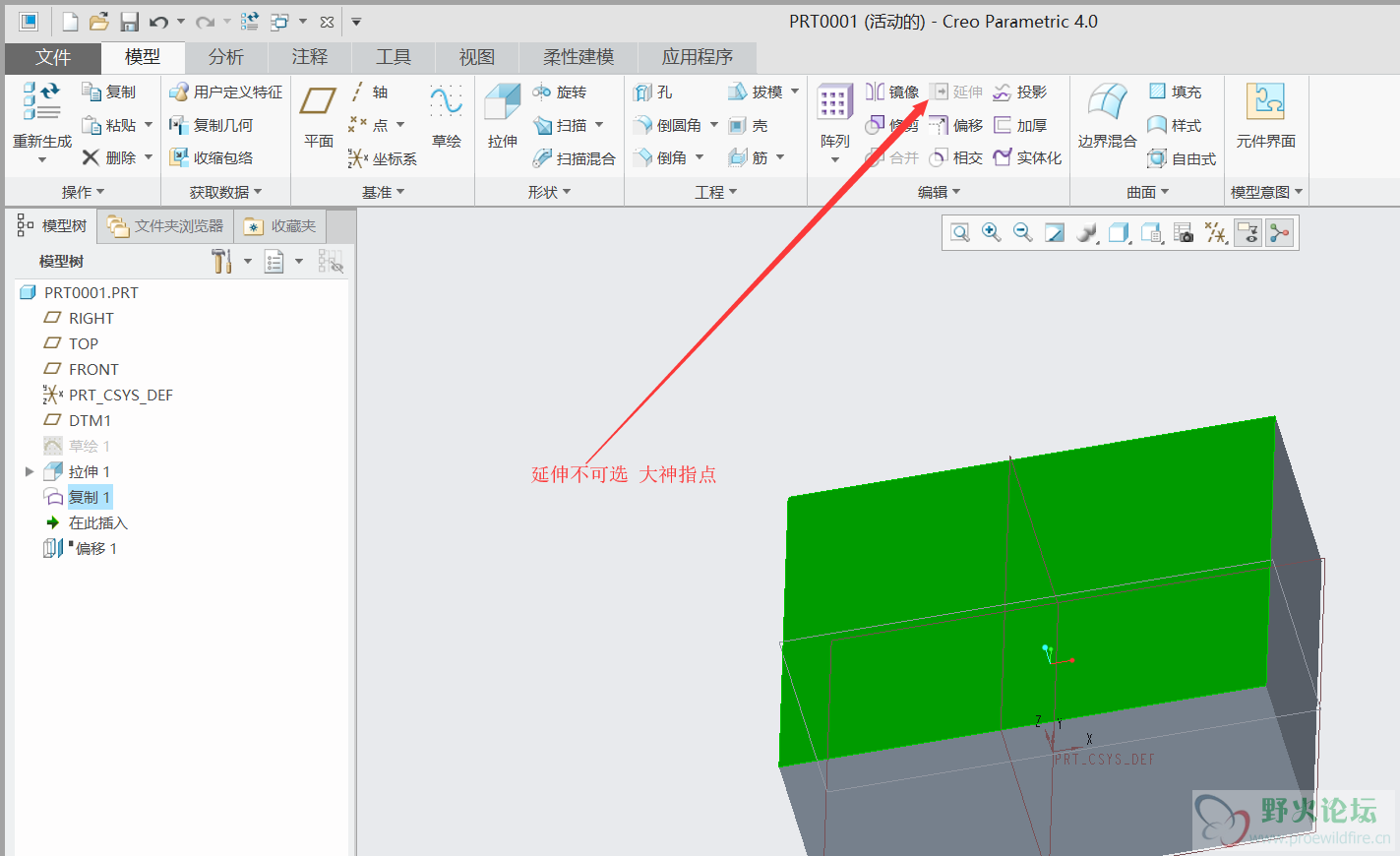1400x856 pixels.
Task: Select the 拉伸 Extrude tool
Action: click(x=503, y=116)
